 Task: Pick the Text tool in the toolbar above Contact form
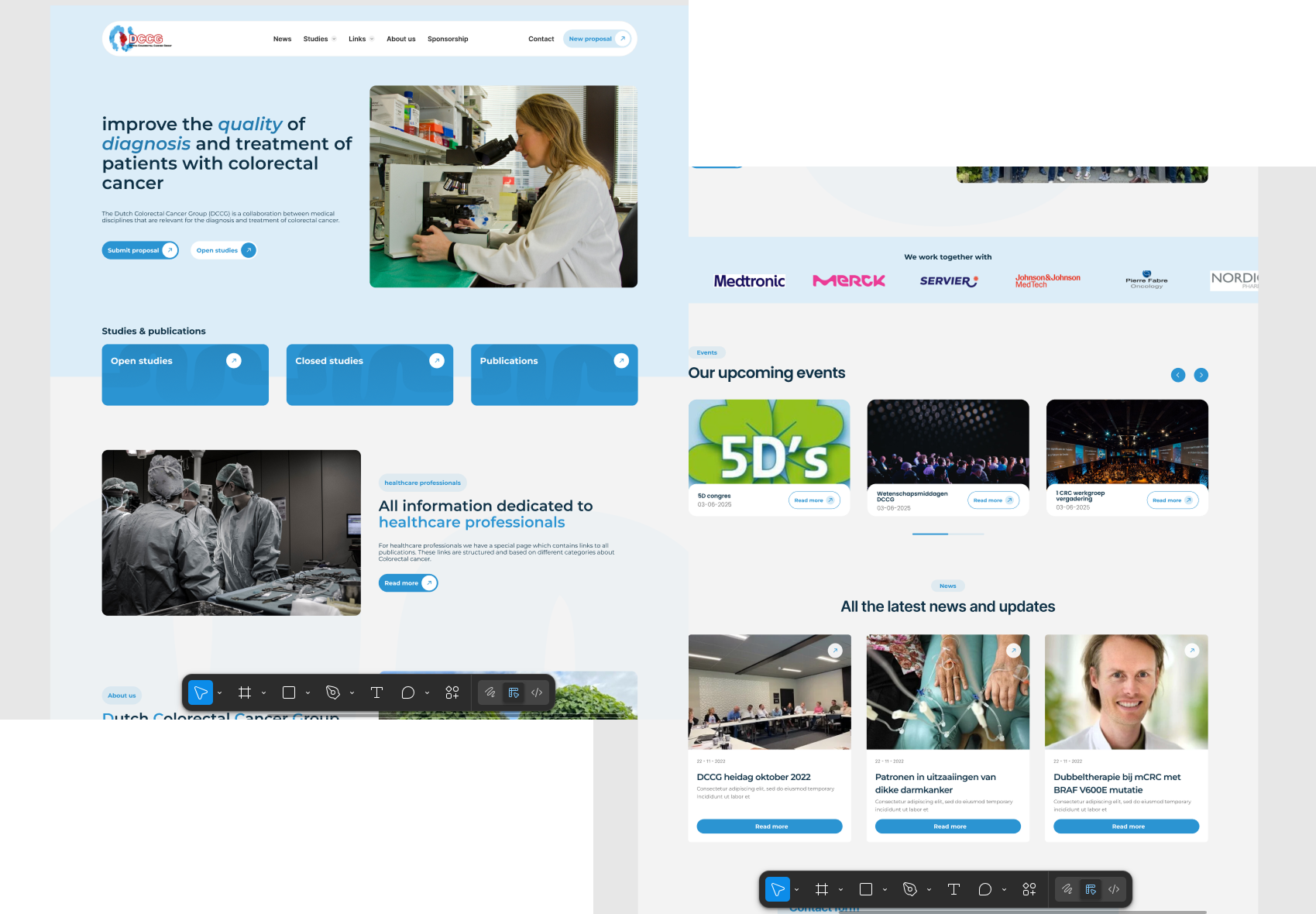point(953,889)
